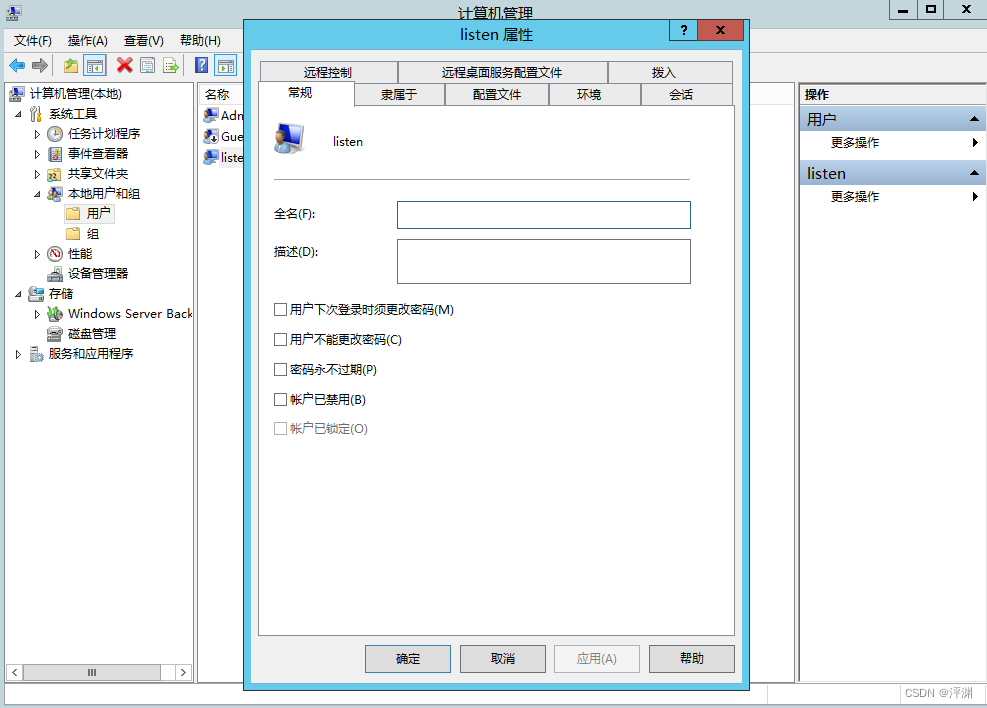Screen dimensions: 987x708
Task: Collapse the listen actions section
Action: (974, 173)
